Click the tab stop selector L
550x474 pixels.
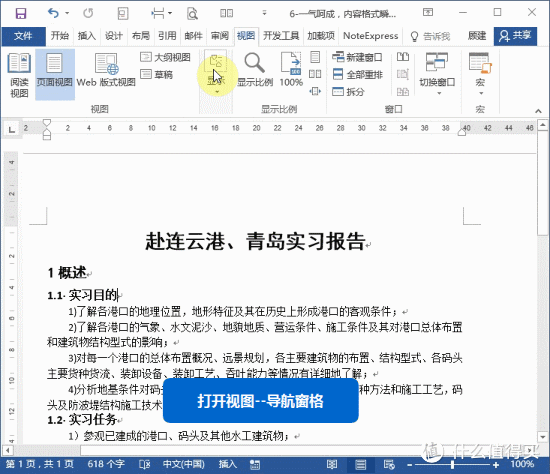[x=12, y=130]
